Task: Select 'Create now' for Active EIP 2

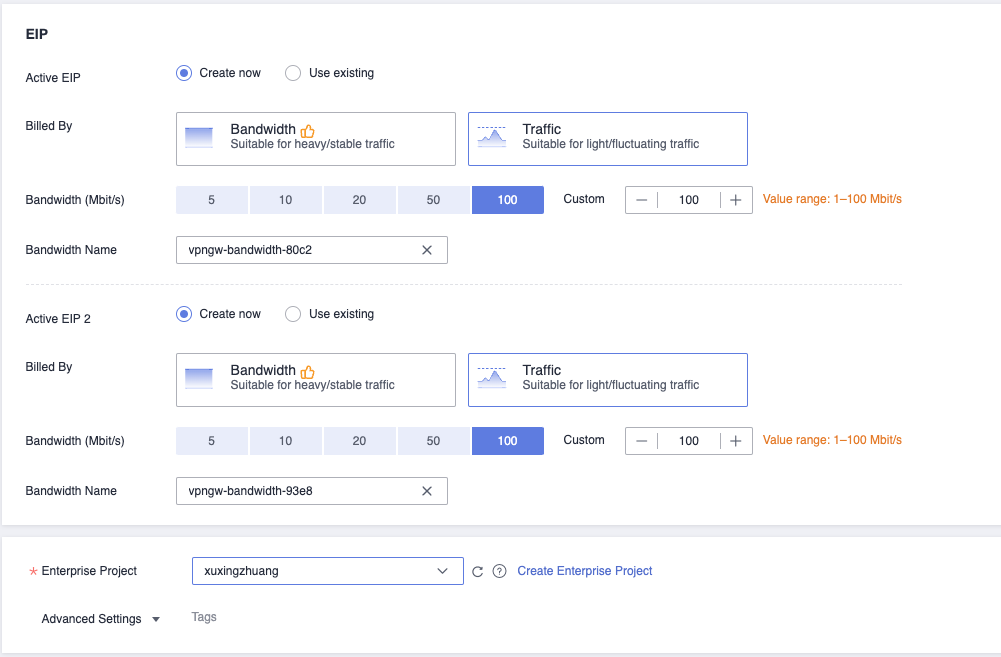Action: tap(184, 314)
